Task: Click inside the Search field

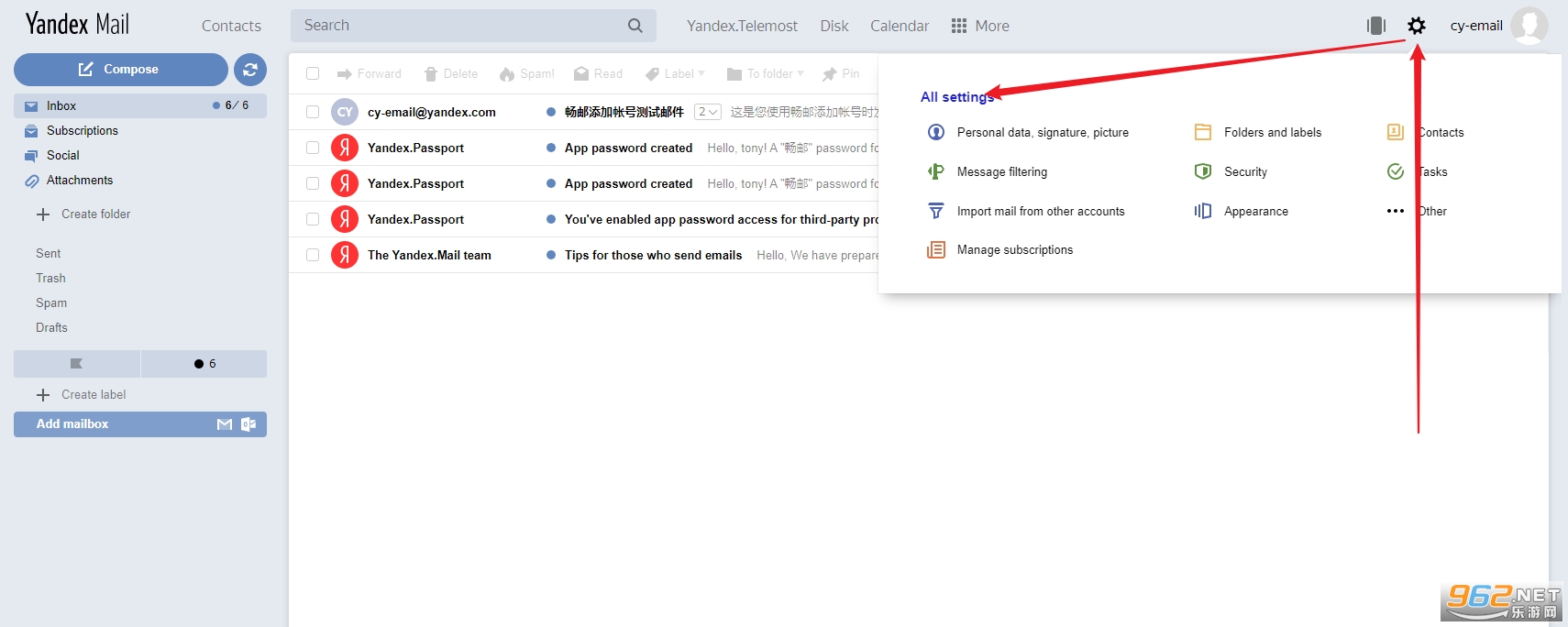Action: pos(473,26)
